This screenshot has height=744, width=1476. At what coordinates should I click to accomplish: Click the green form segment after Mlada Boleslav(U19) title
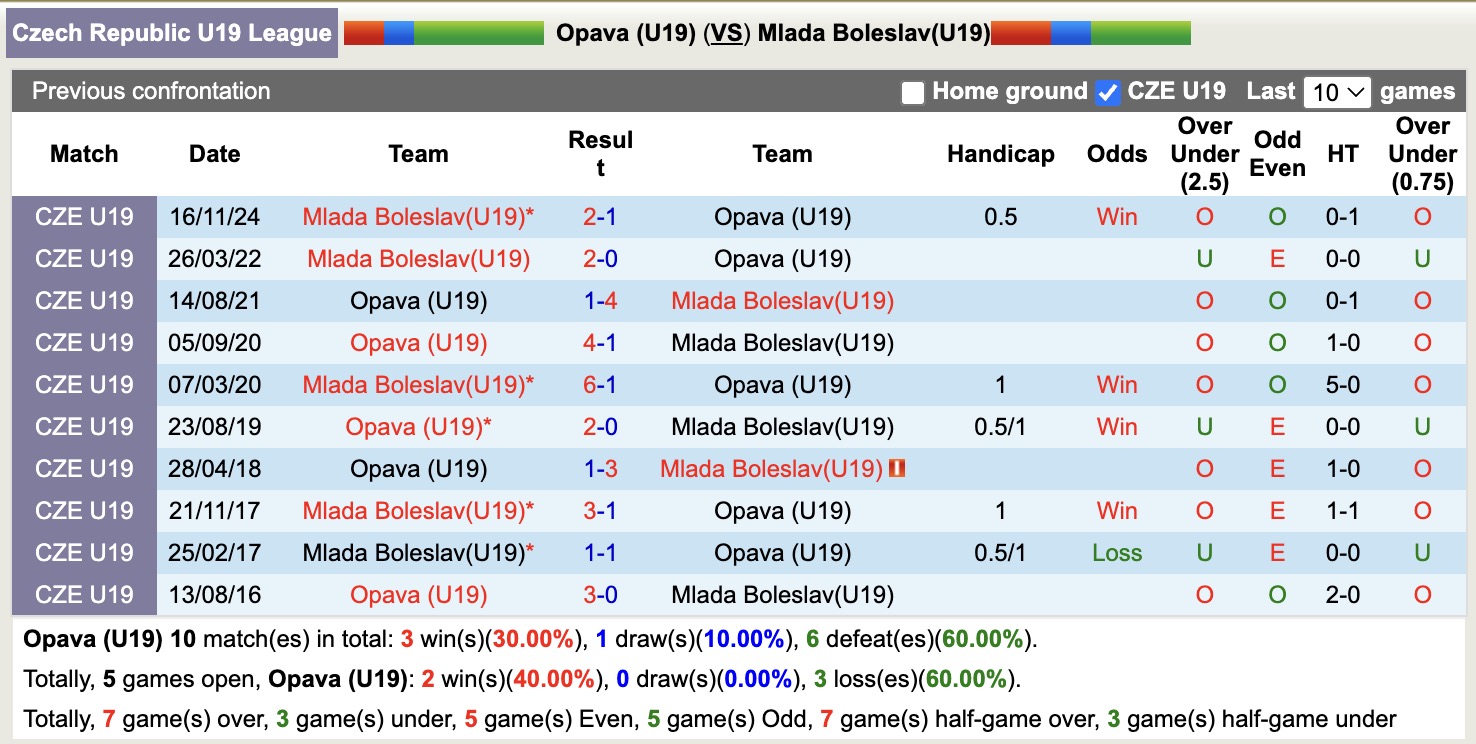click(x=1140, y=31)
